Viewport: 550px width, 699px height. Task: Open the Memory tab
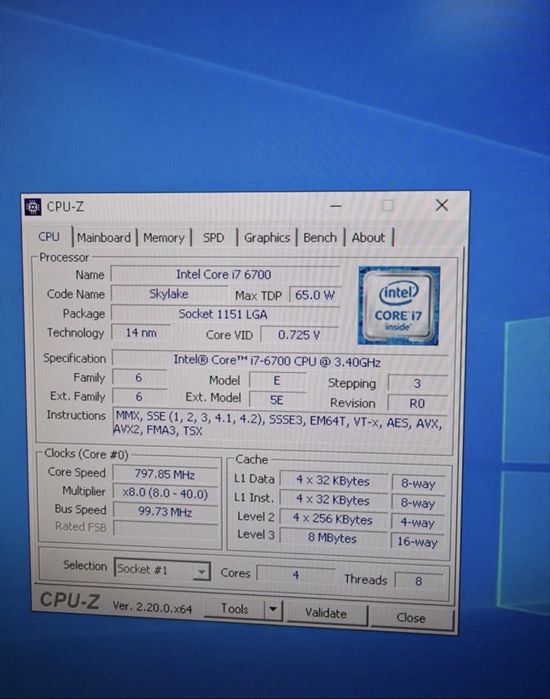[x=164, y=238]
